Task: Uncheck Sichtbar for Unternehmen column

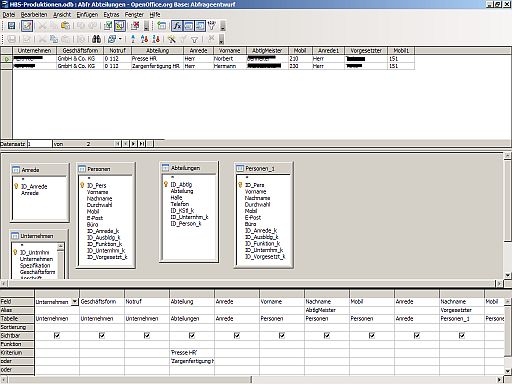Action: [57, 336]
